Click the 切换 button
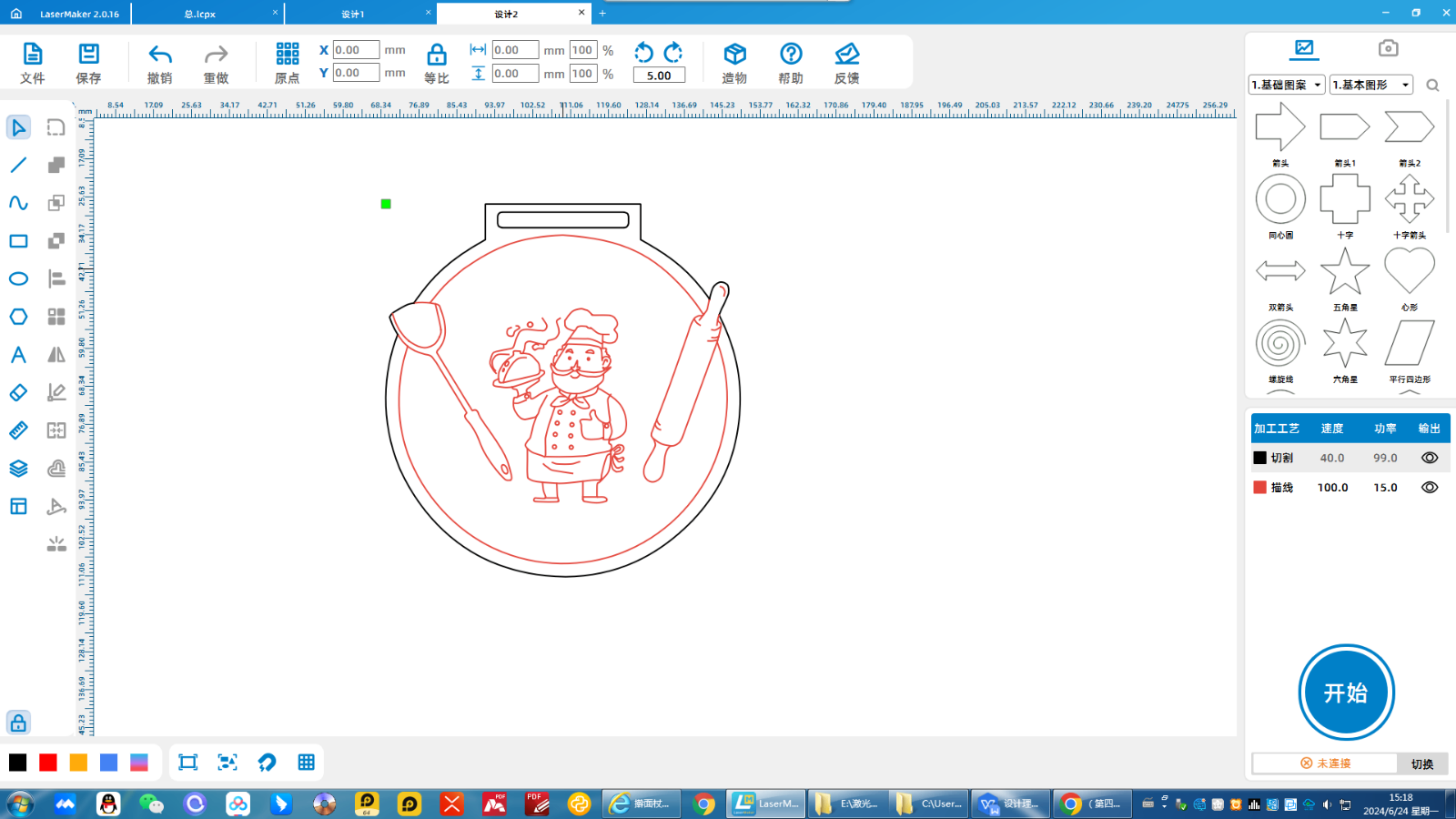The width and height of the screenshot is (1456, 819). click(x=1421, y=763)
